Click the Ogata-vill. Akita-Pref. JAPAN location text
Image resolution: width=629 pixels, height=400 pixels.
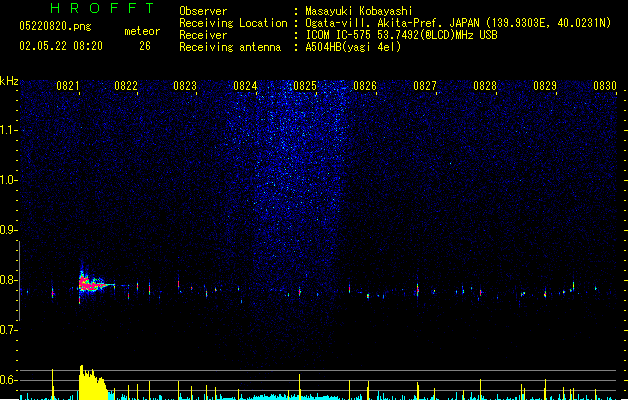coord(458,23)
